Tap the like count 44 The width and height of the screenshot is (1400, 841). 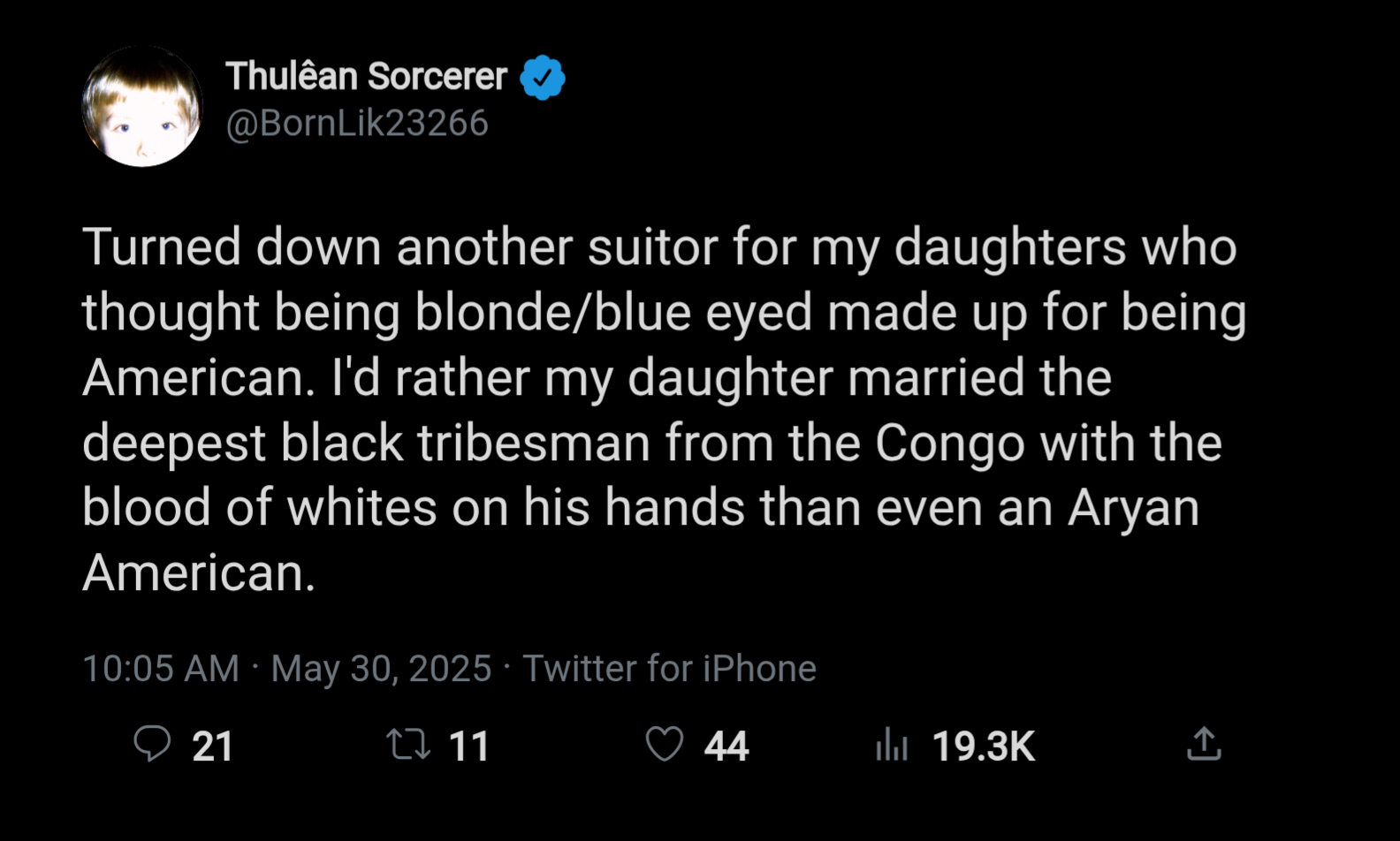[x=727, y=746]
